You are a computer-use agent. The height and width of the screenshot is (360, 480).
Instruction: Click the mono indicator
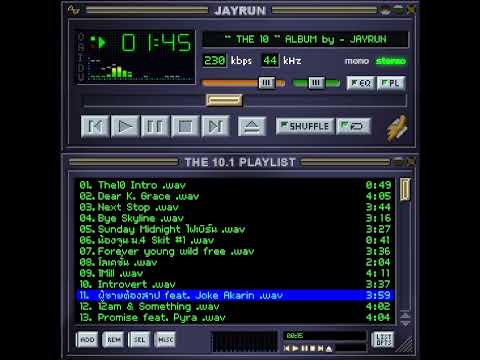tap(357, 61)
